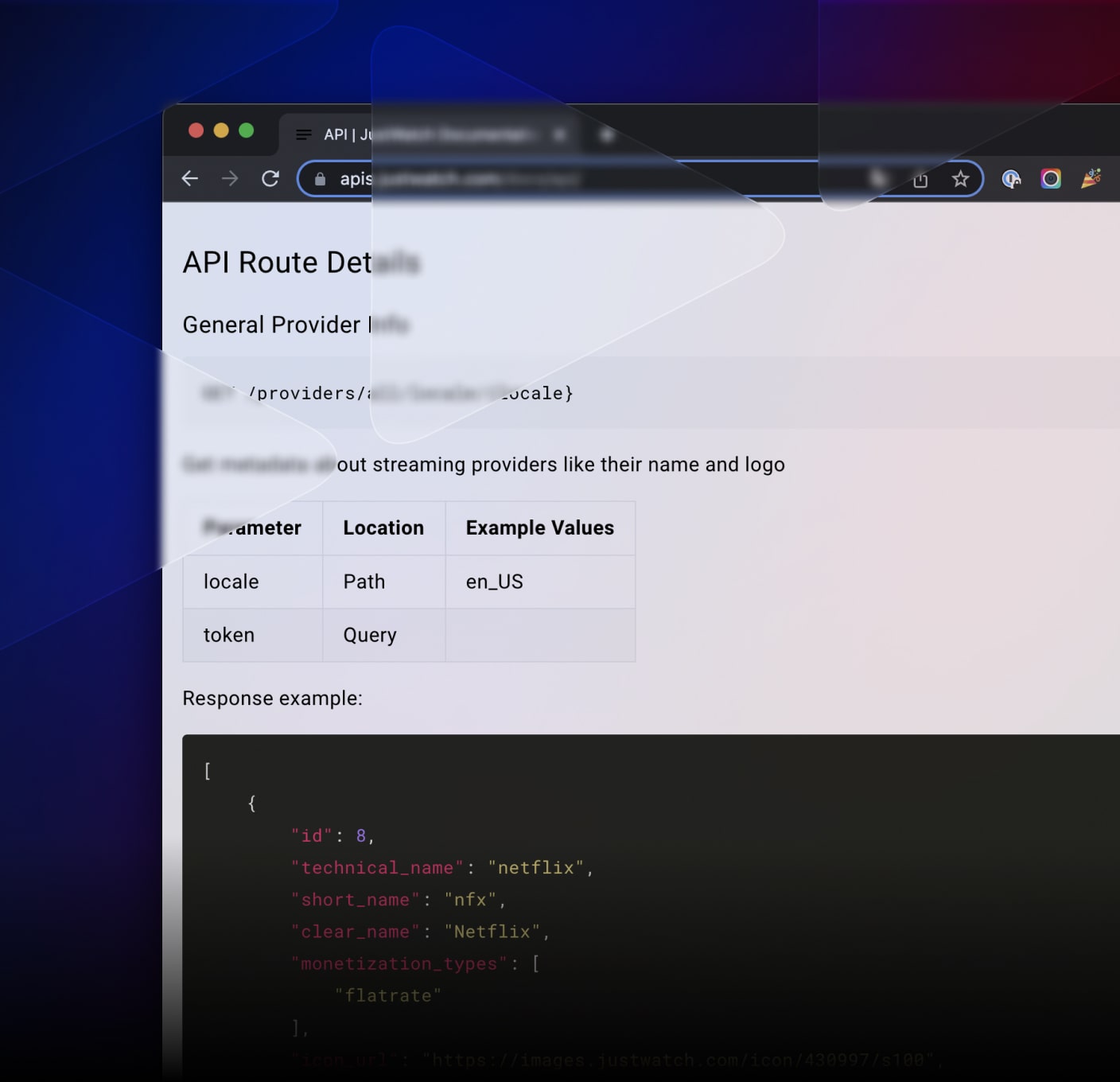Click the images.justwatch.com icon URL text
1120x1082 pixels.
pos(680,1060)
